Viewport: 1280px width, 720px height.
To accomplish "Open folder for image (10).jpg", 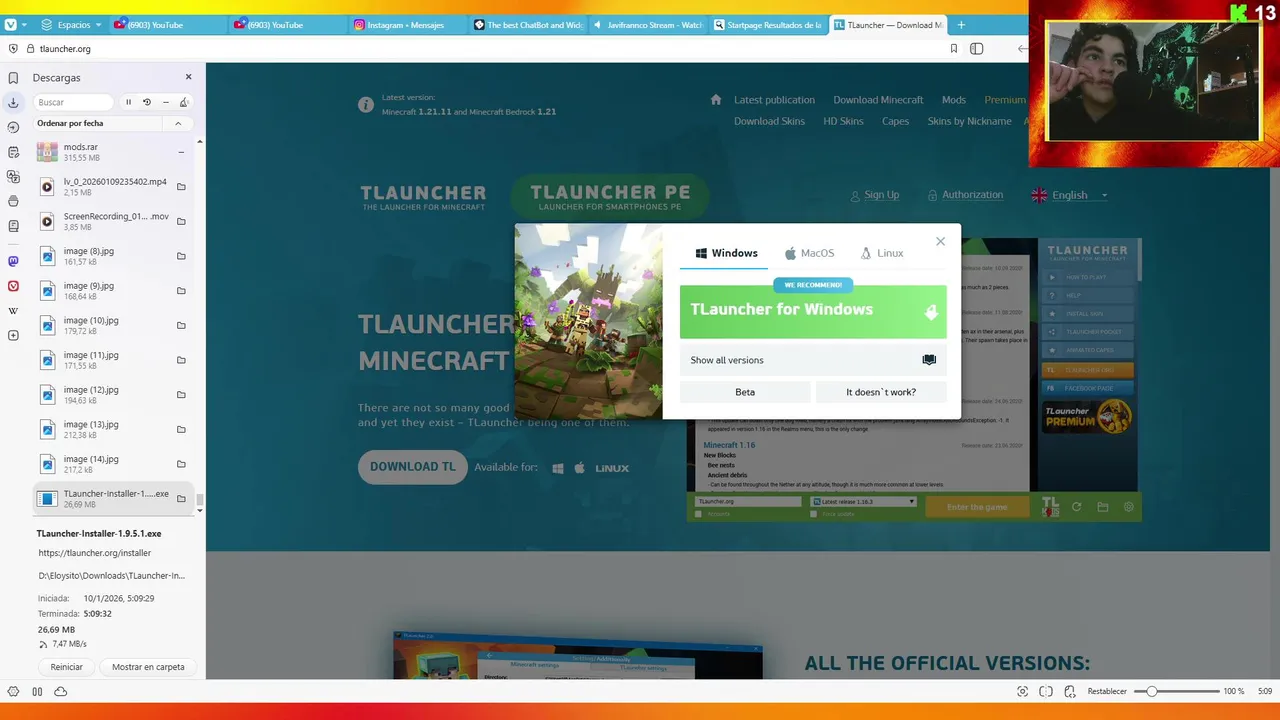I will click(x=181, y=325).
